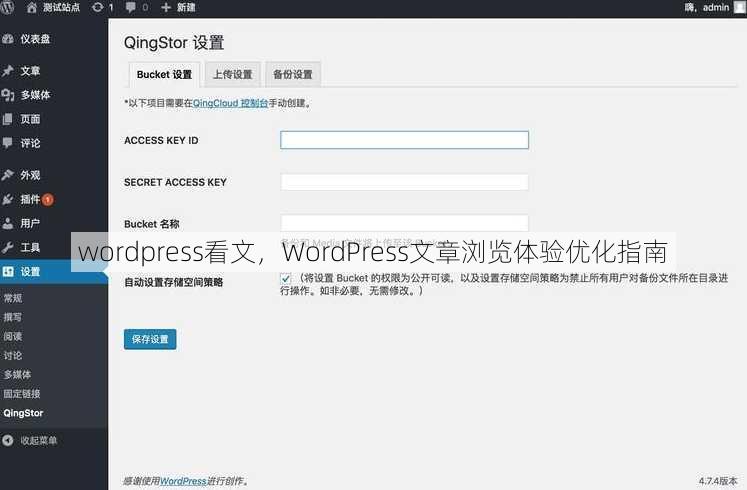This screenshot has height=490, width=747.
Task: Click the 收起菜单 collapse arrow icon
Action: tap(8, 440)
